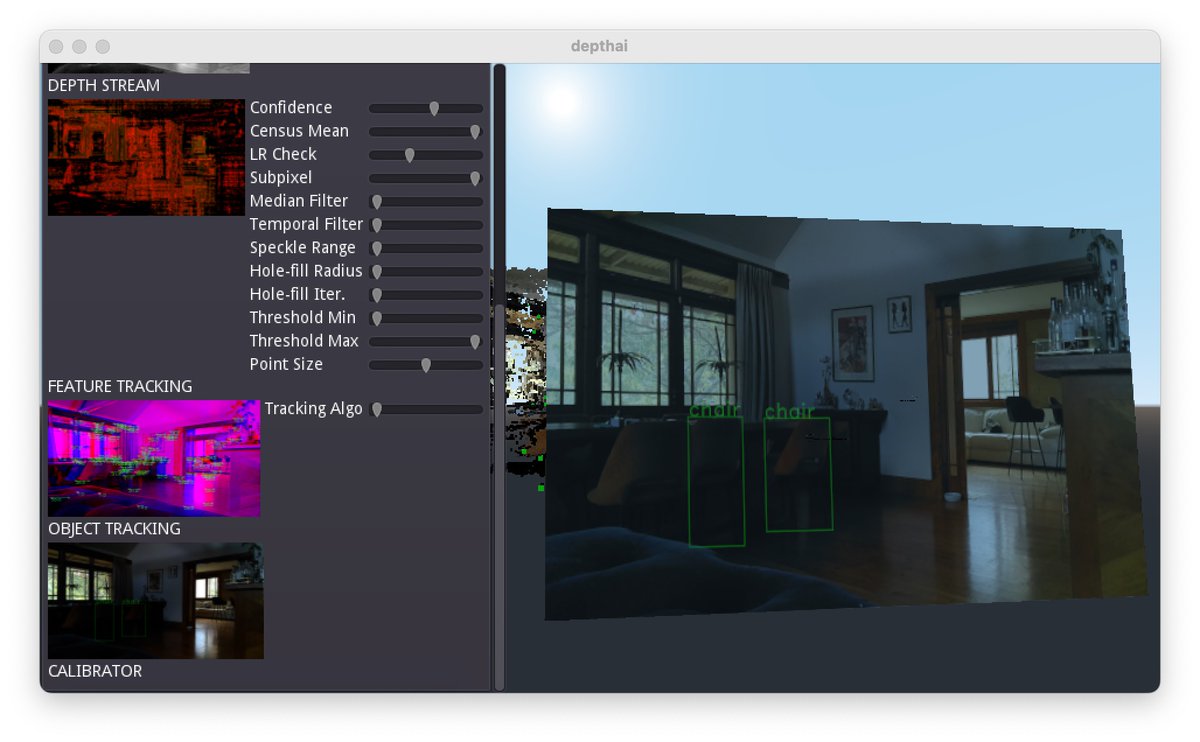Adjust the Hole-fill Iter. slider

(426, 295)
